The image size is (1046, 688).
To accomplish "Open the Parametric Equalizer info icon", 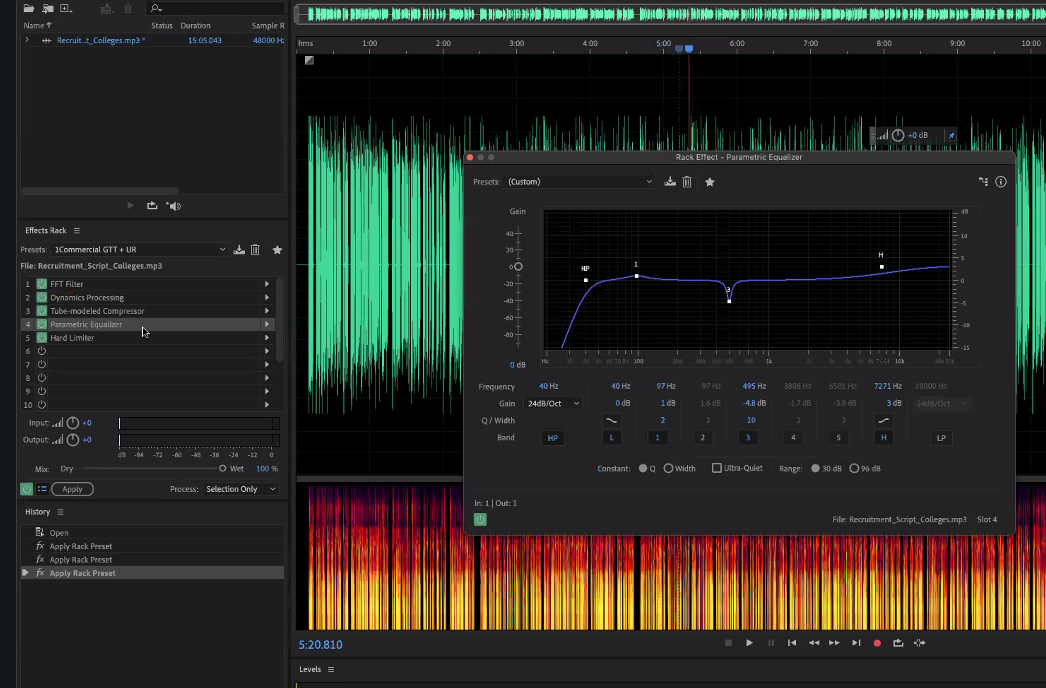I will [x=1001, y=182].
